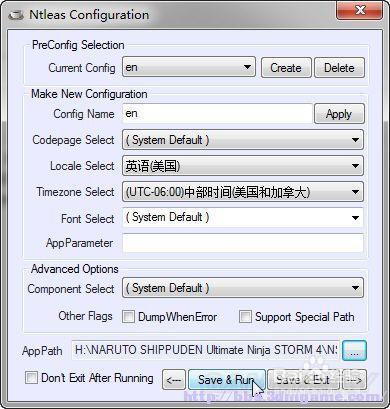Click the Save & Run button
Screen dimensions: 390x409
pyautogui.click(x=227, y=380)
